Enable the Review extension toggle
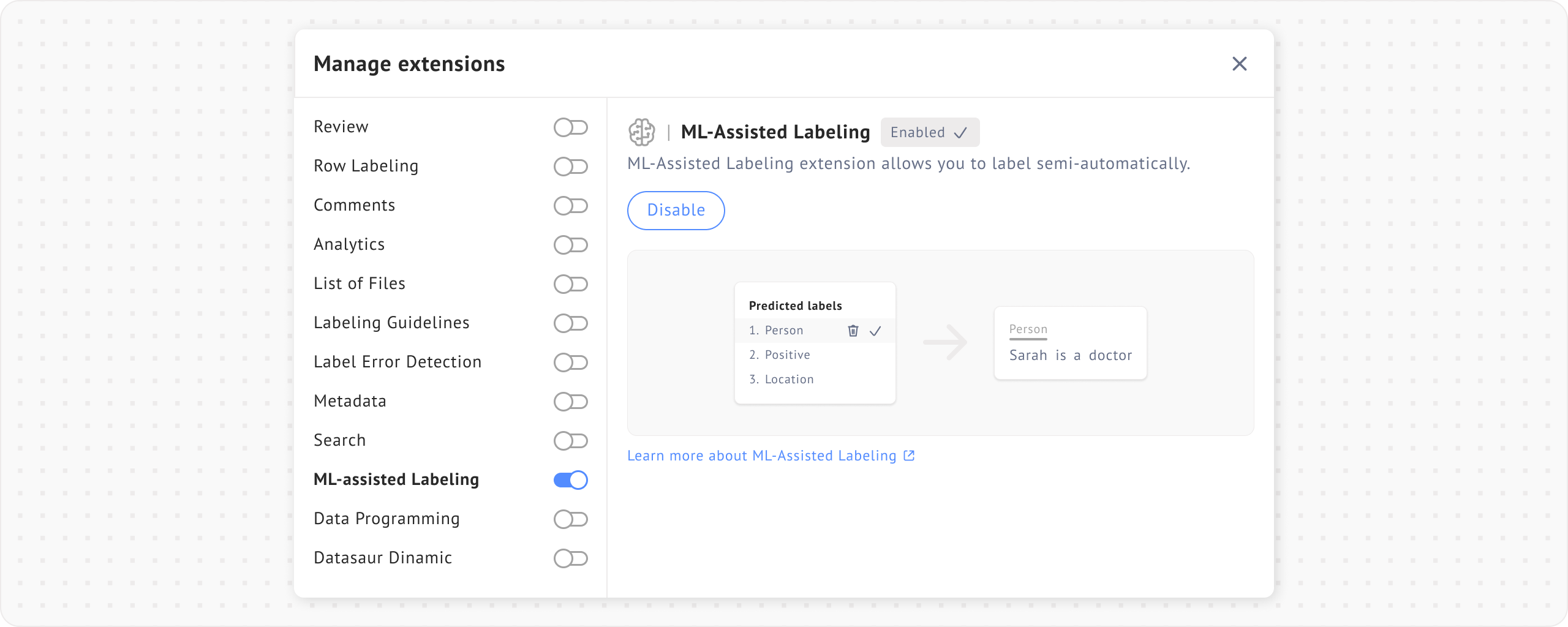 (570, 127)
